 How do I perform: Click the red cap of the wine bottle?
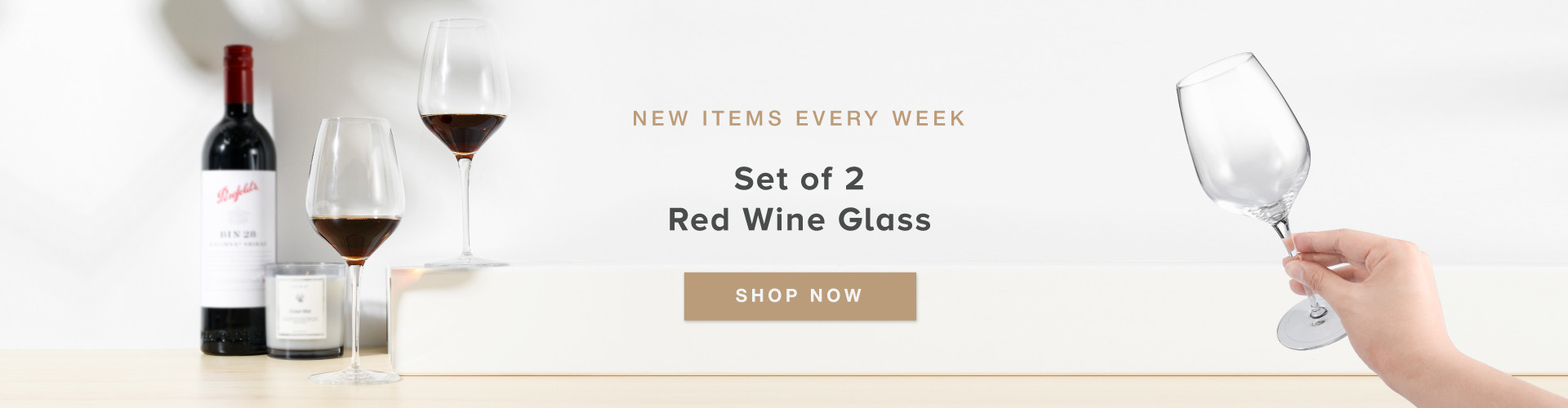(238, 65)
